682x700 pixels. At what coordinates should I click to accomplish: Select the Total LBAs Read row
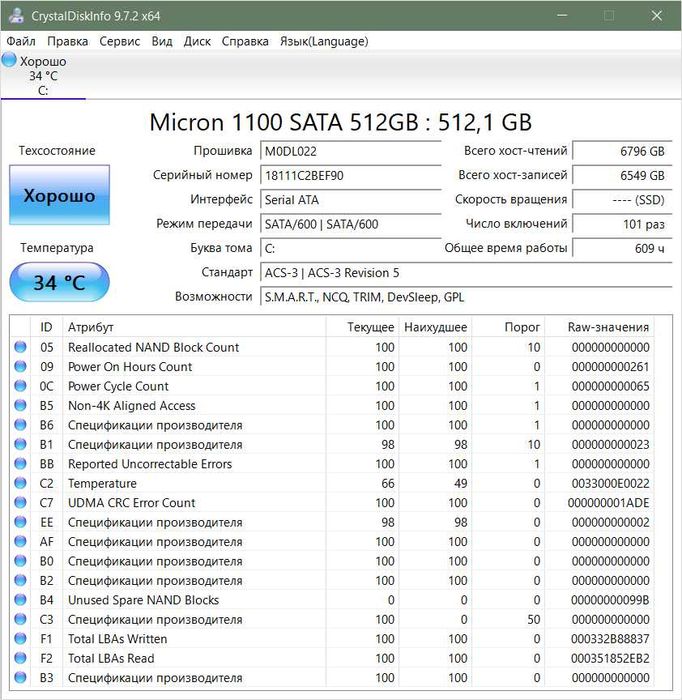(x=332, y=658)
